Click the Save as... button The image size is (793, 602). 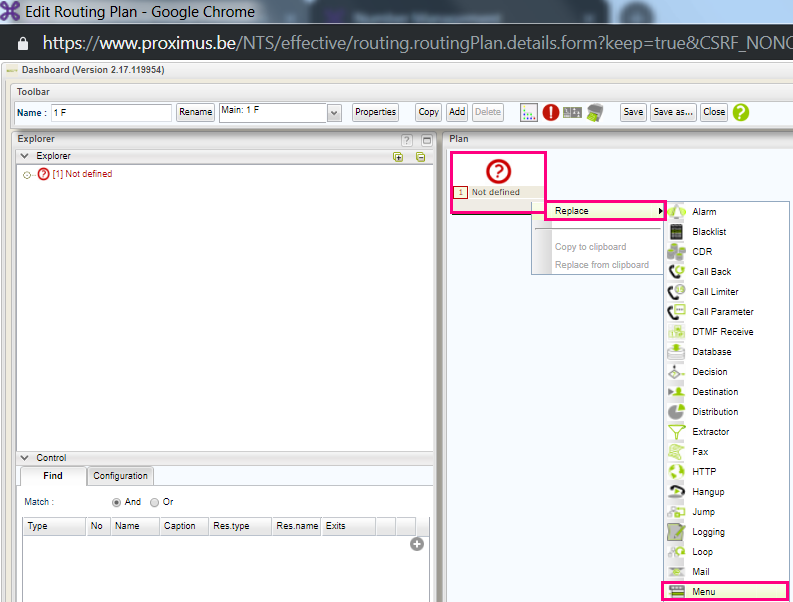click(673, 113)
